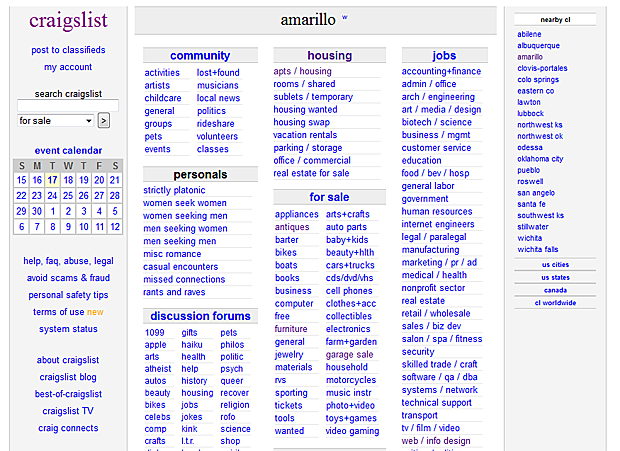Image resolution: width=620 pixels, height=451 pixels.
Task: Click into the search craigslist text field
Action: (68, 106)
